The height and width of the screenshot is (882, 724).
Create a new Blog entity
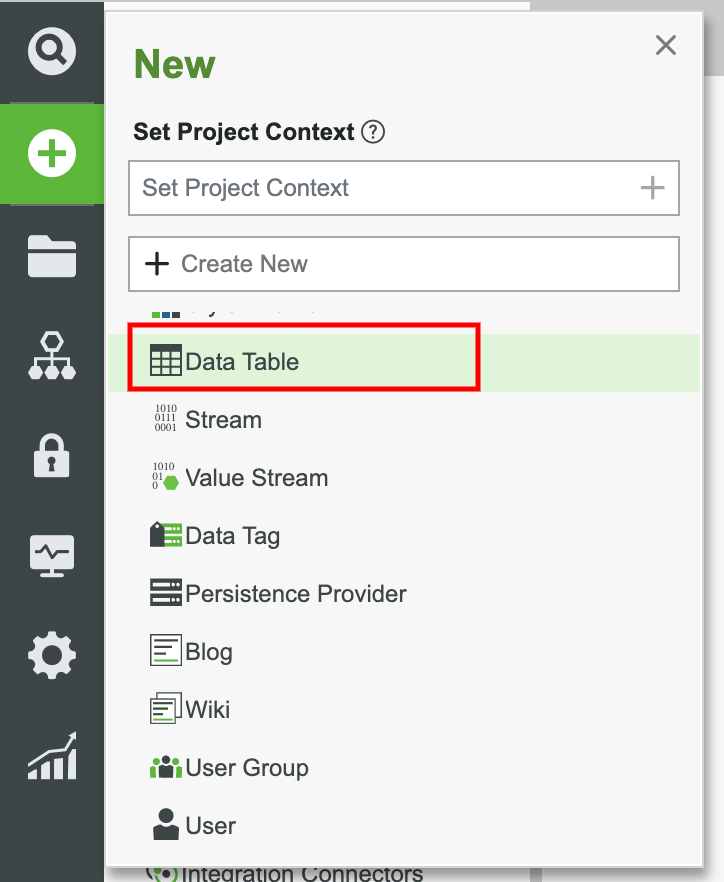point(205,651)
